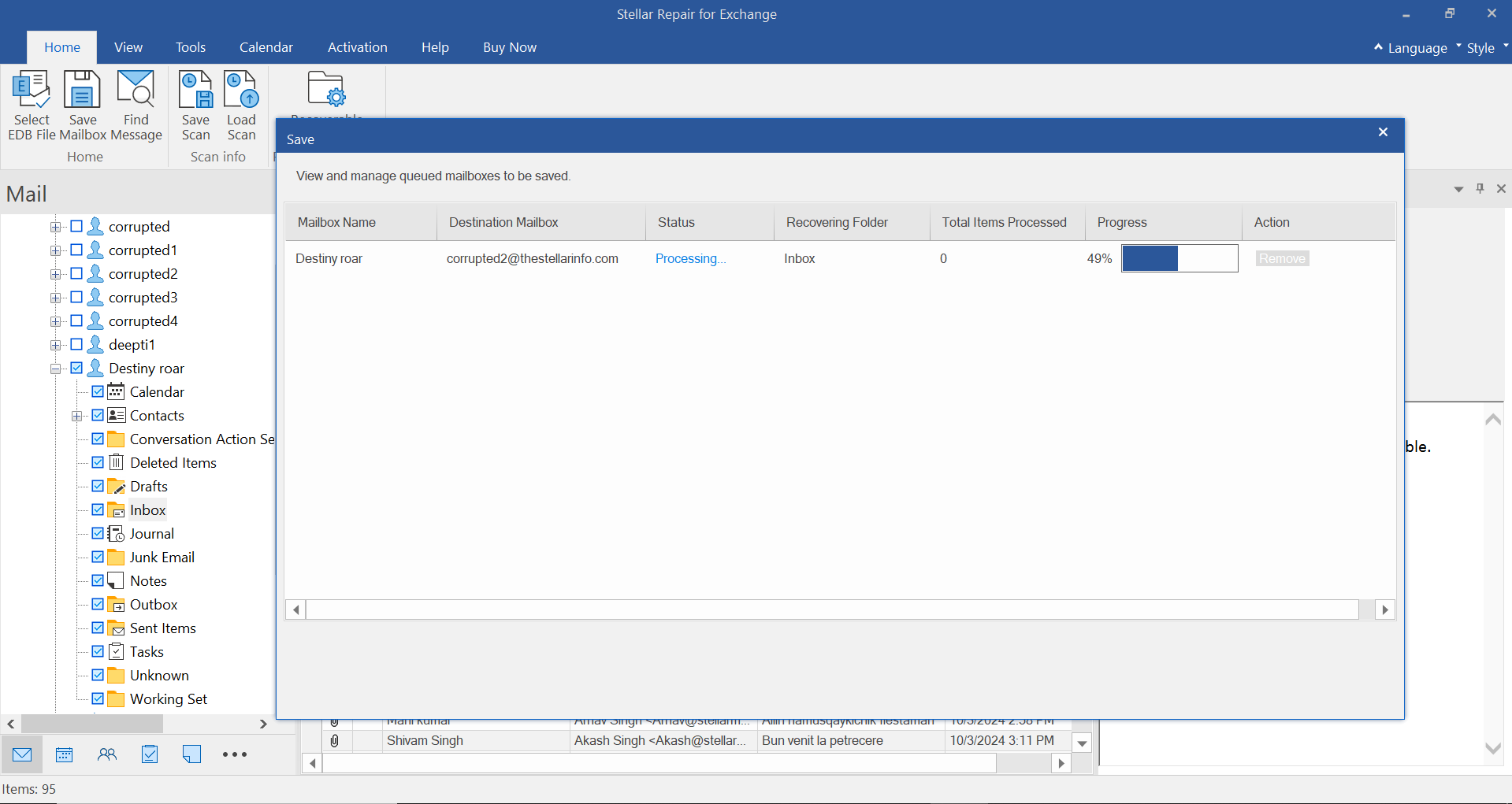
Task: Click the Select EDB File icon
Action: [x=32, y=90]
